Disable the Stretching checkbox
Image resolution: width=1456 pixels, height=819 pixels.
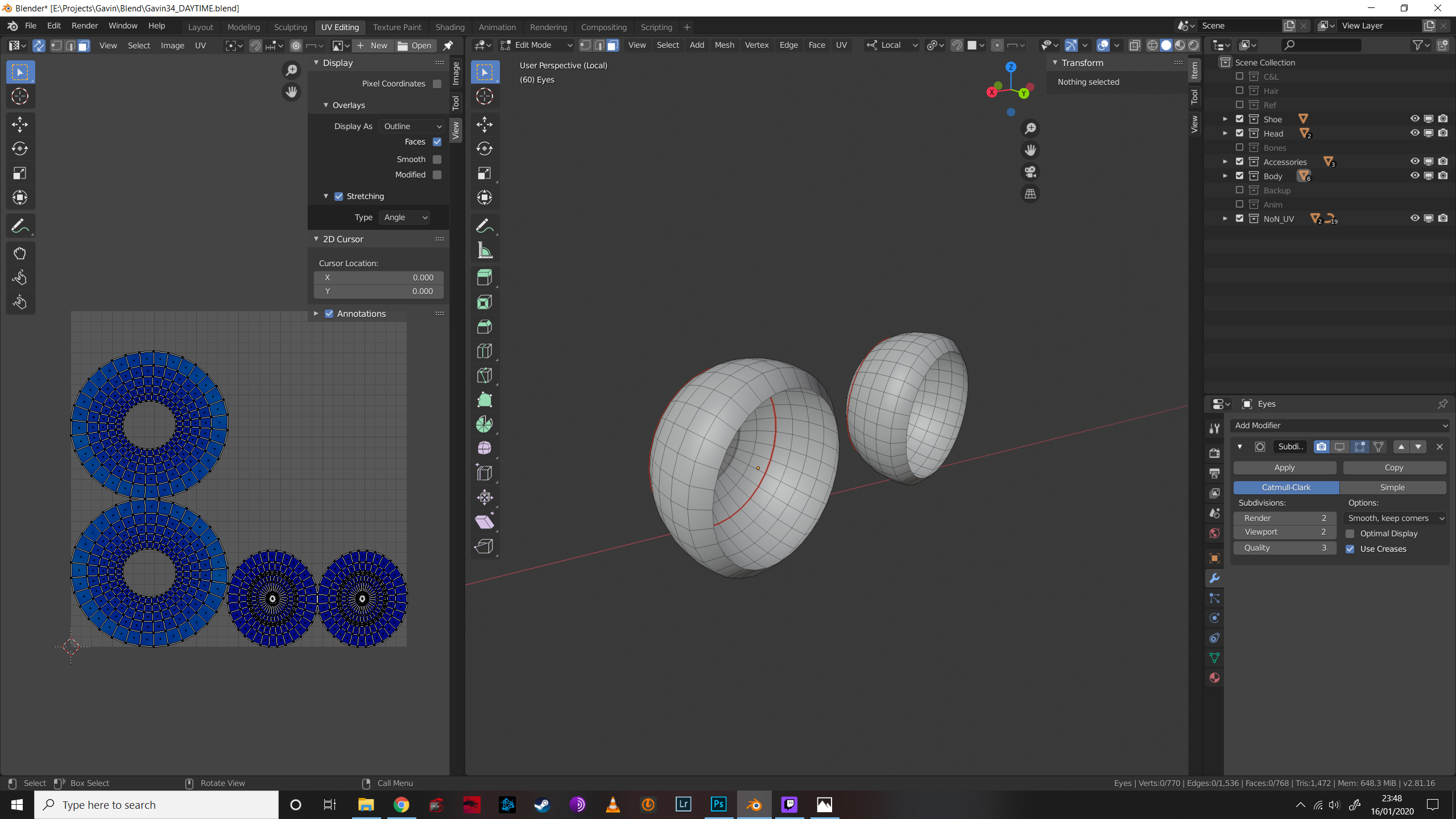click(338, 196)
